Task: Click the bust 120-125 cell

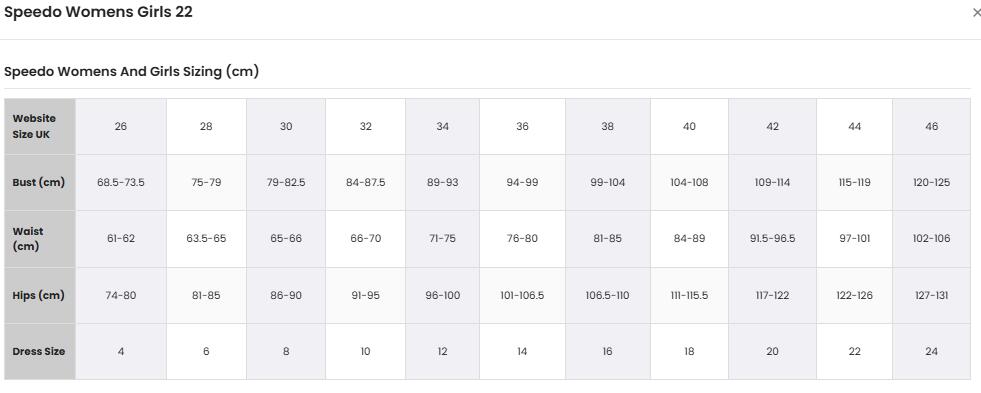Action: click(x=932, y=183)
